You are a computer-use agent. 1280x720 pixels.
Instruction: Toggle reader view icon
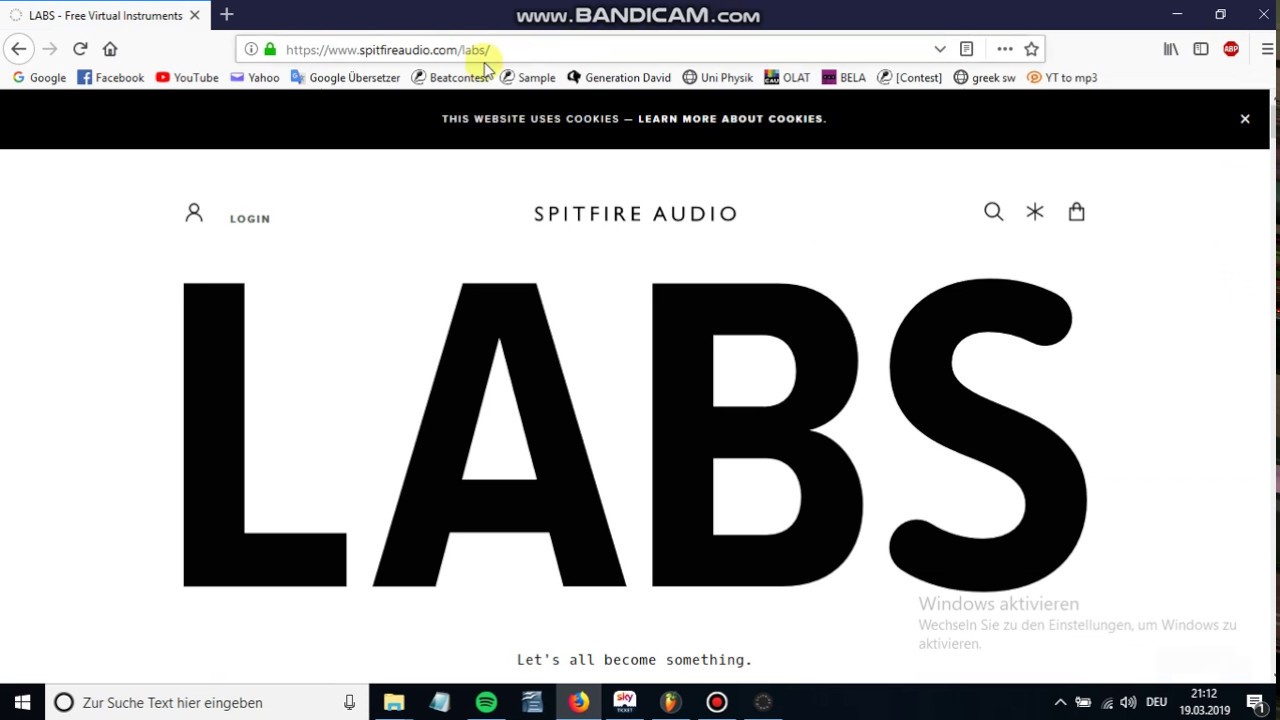click(966, 49)
